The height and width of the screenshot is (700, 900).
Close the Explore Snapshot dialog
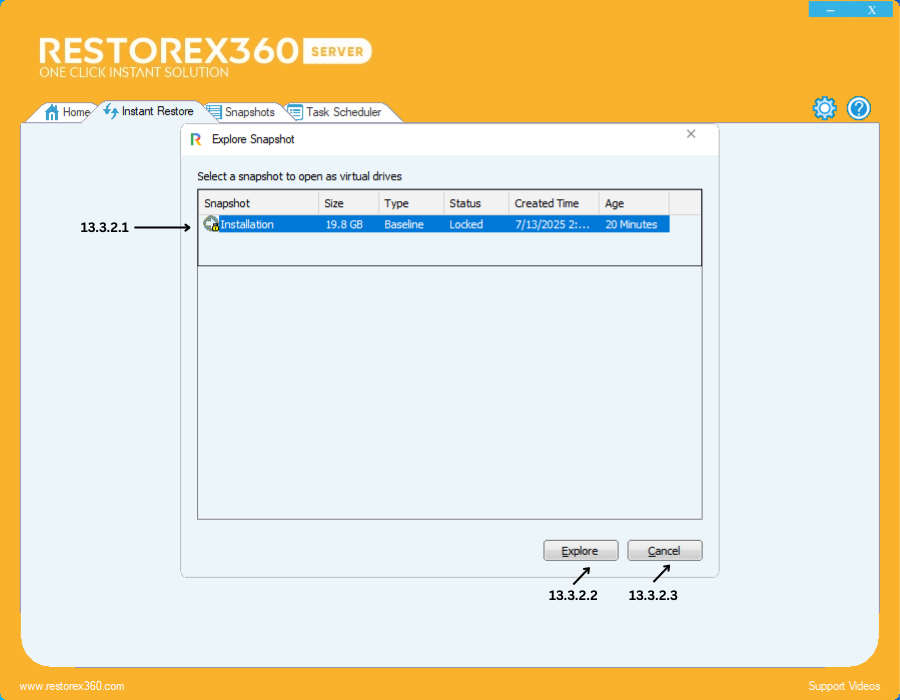click(x=691, y=134)
